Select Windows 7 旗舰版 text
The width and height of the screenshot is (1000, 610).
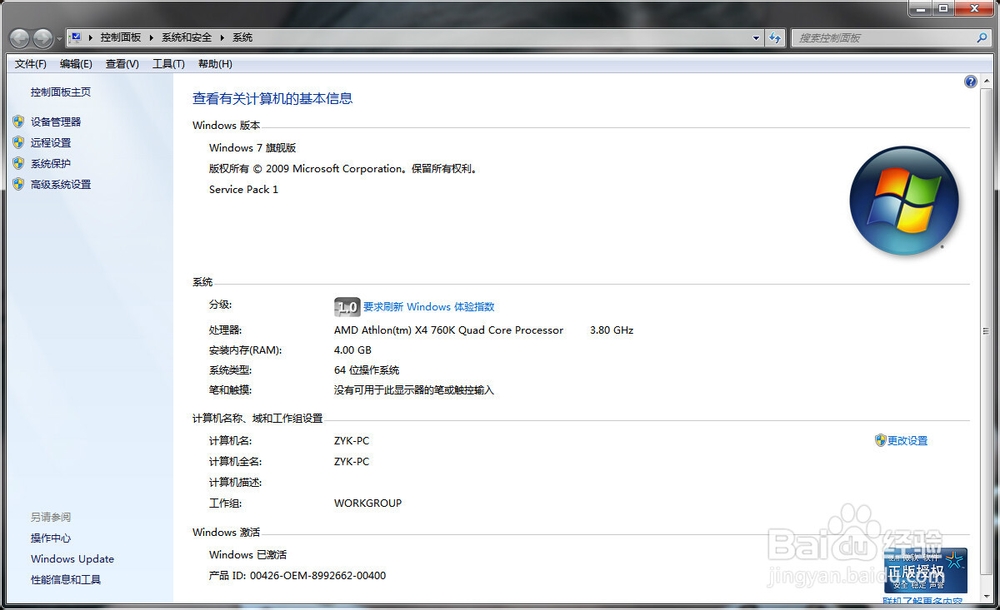click(253, 148)
